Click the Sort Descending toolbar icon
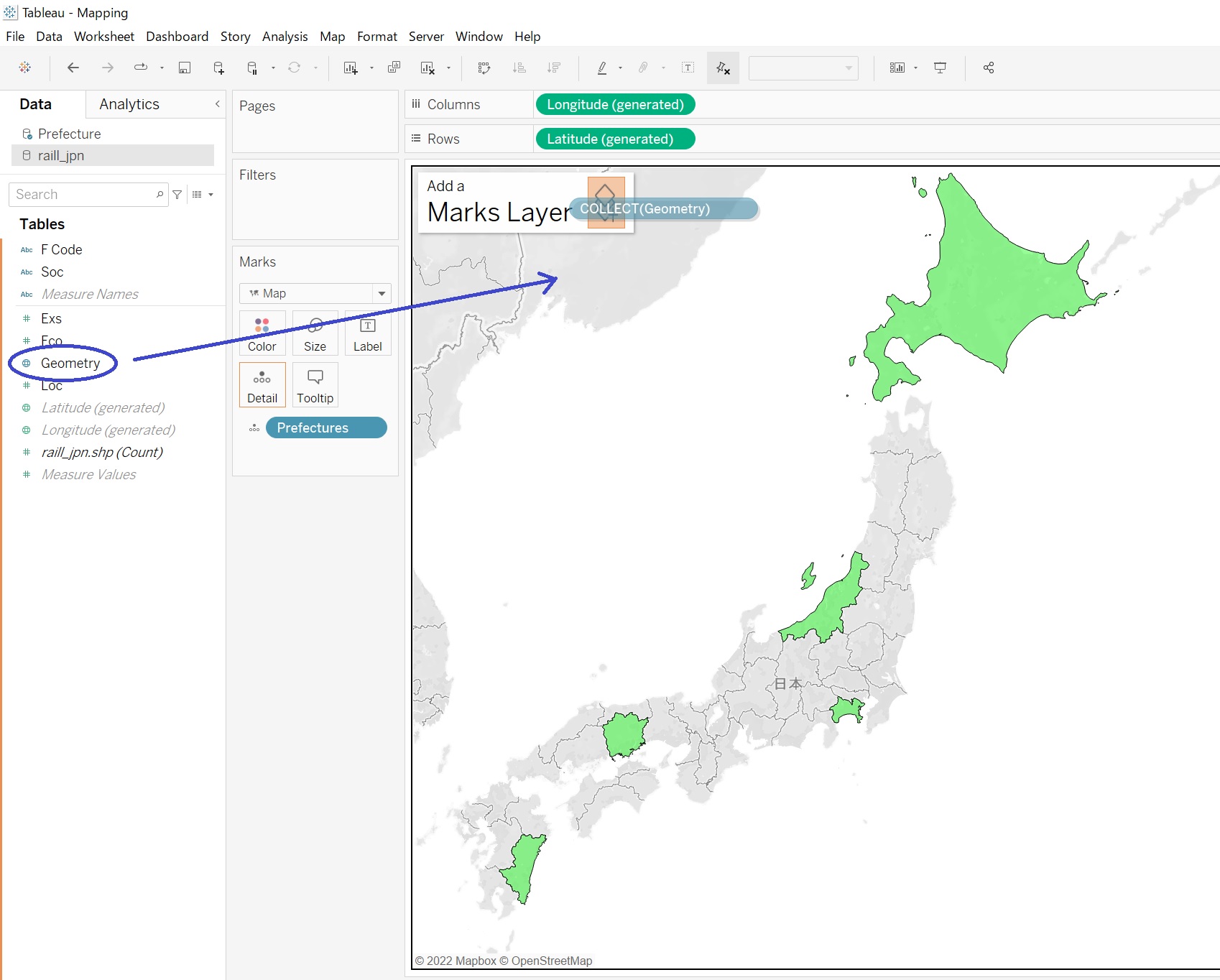1220x980 pixels. click(x=555, y=68)
